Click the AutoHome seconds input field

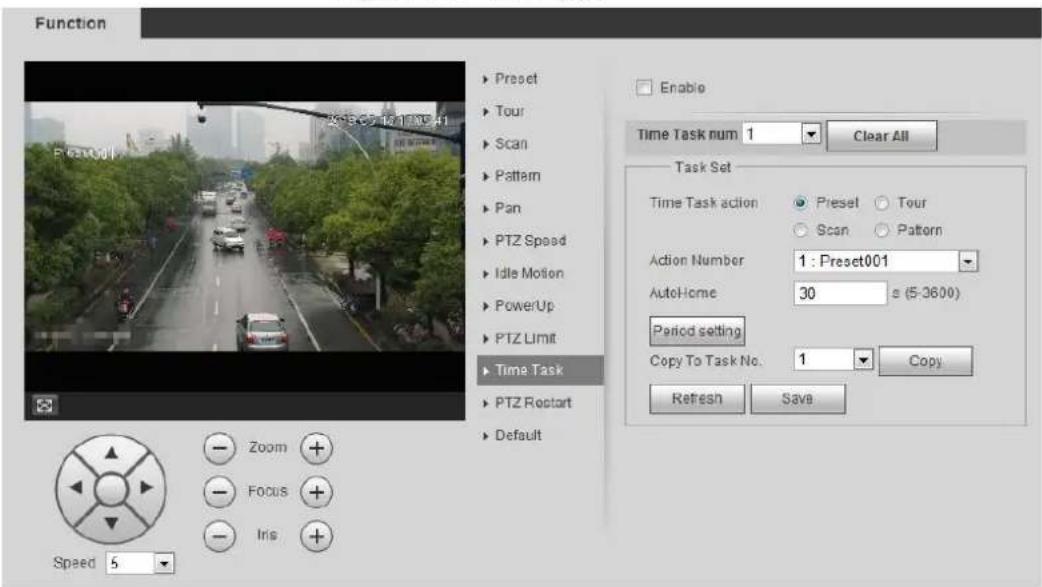coord(840,293)
